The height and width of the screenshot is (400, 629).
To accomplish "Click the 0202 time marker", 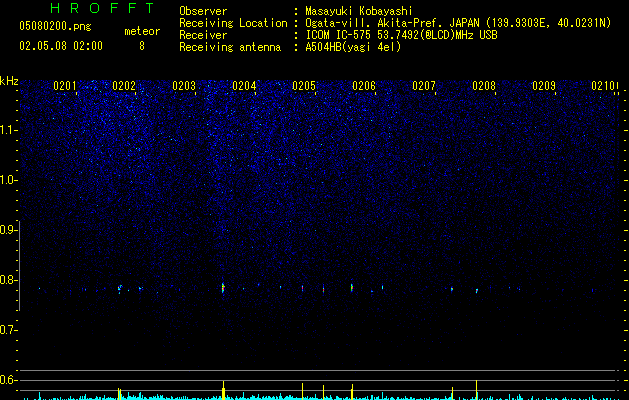I will tap(124, 86).
